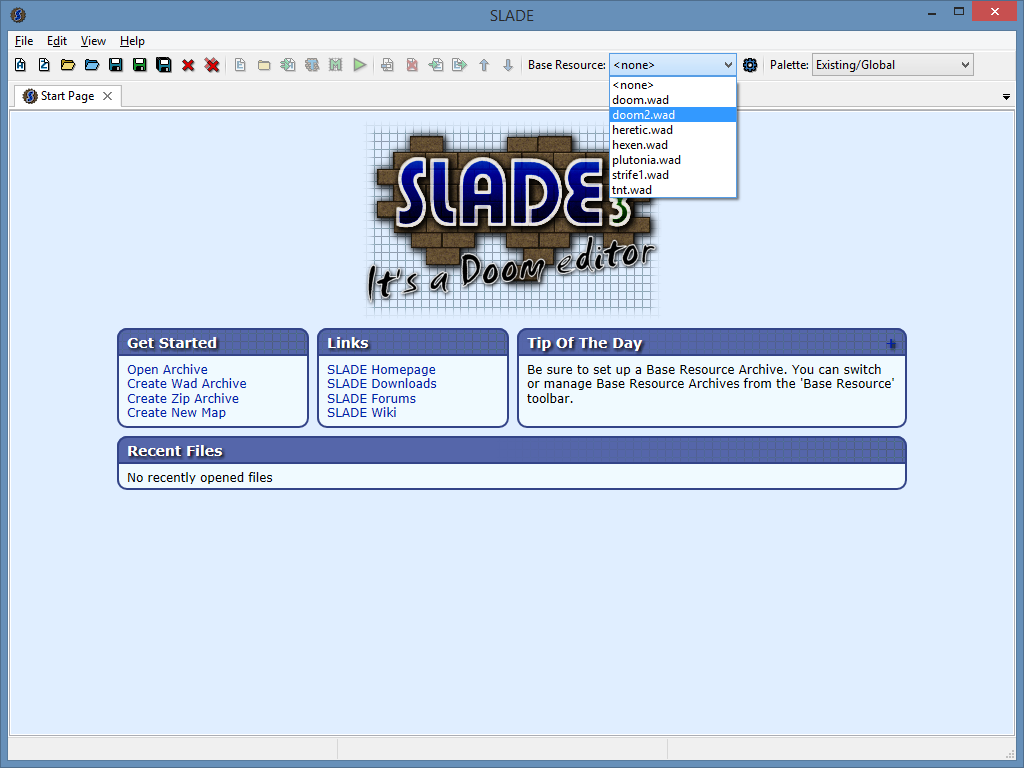This screenshot has width=1024, height=768.
Task: Open the SLADE Downloads link
Action: pos(382,384)
